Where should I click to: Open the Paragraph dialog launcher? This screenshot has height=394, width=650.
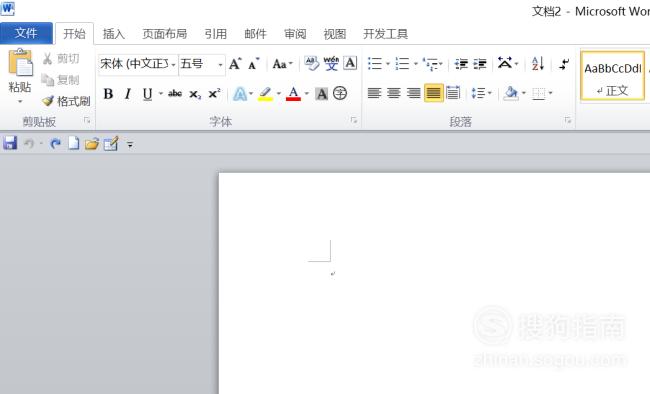click(568, 120)
